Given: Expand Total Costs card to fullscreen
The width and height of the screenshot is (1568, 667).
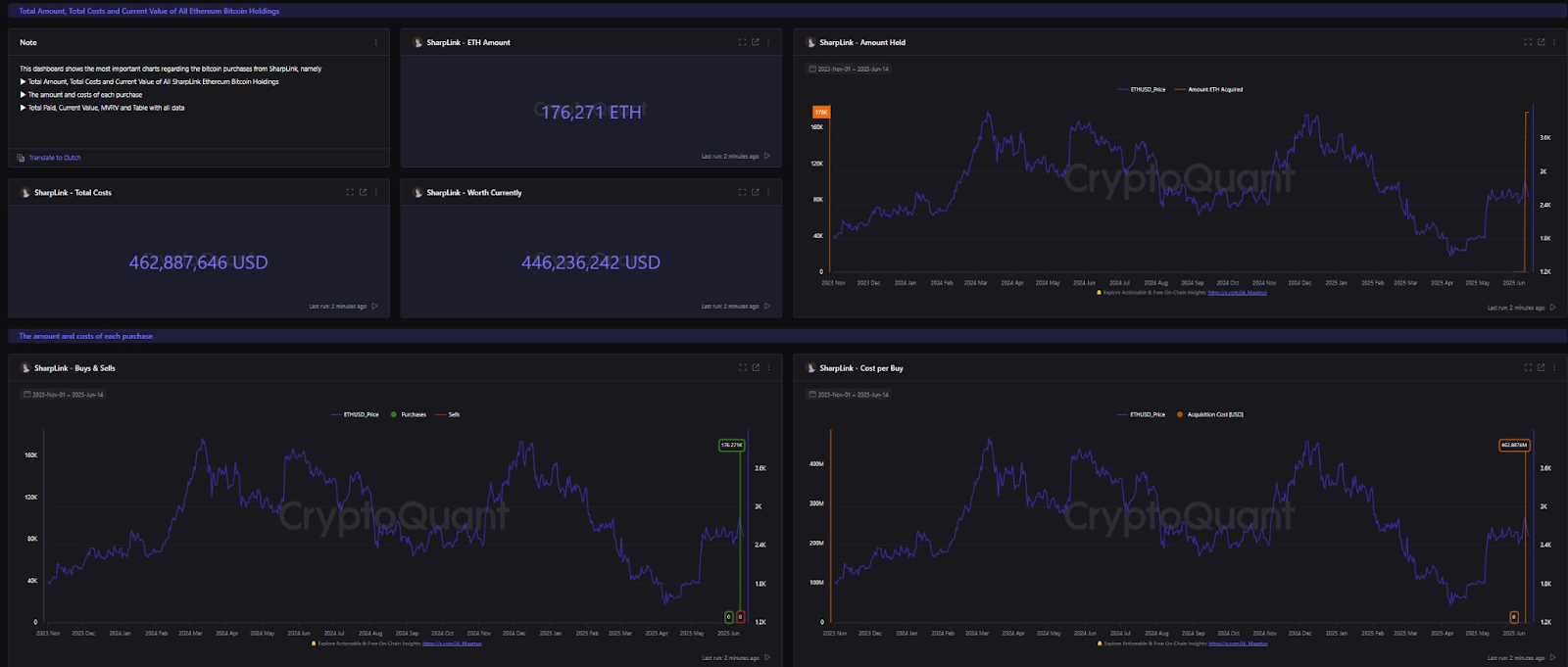Looking at the screenshot, I should tap(350, 192).
